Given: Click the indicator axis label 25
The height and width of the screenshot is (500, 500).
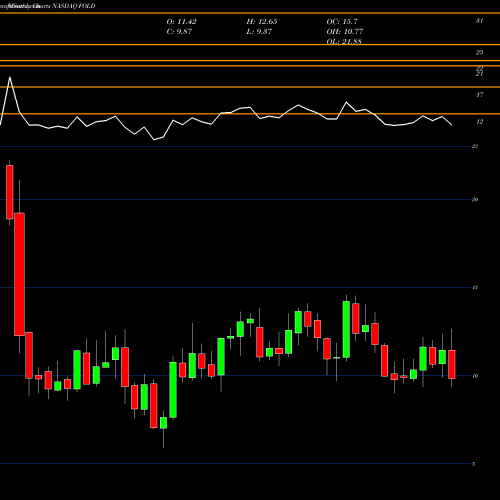Looking at the screenshot, I should [479, 52].
